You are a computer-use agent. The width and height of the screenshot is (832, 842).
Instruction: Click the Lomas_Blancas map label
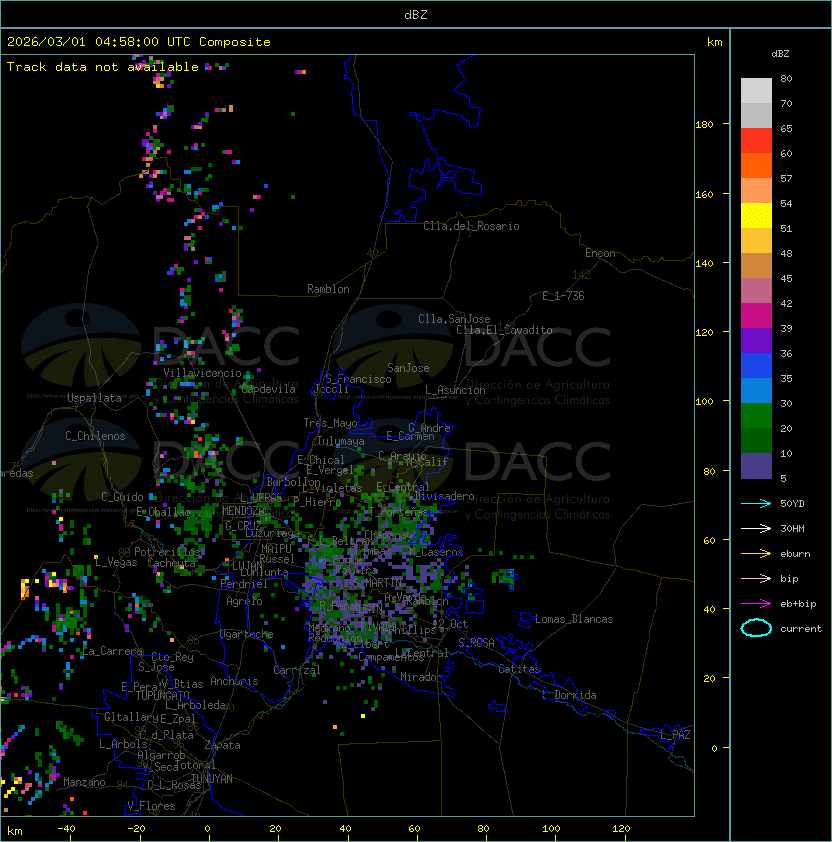pos(574,619)
